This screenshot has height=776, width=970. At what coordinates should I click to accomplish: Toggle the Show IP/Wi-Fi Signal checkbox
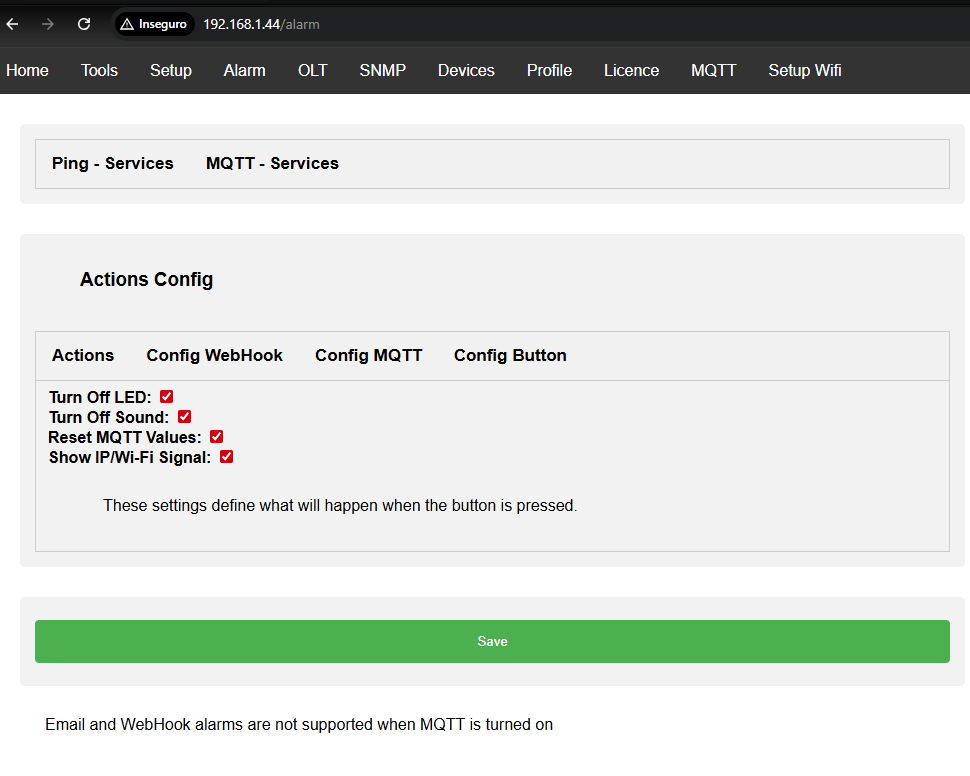coord(226,457)
